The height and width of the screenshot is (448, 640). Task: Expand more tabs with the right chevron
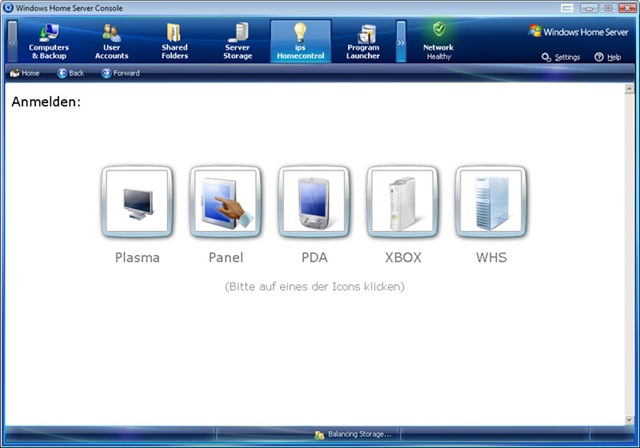click(401, 42)
